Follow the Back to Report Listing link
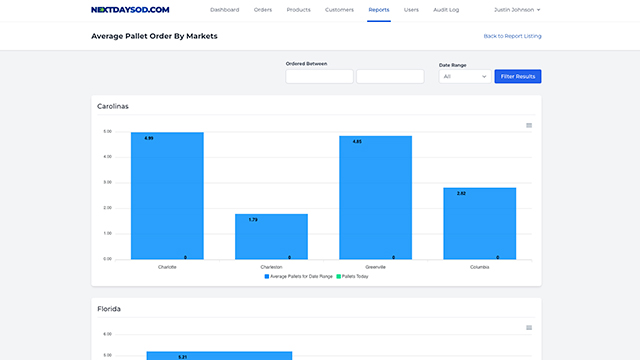The height and width of the screenshot is (360, 640). pyautogui.click(x=512, y=36)
